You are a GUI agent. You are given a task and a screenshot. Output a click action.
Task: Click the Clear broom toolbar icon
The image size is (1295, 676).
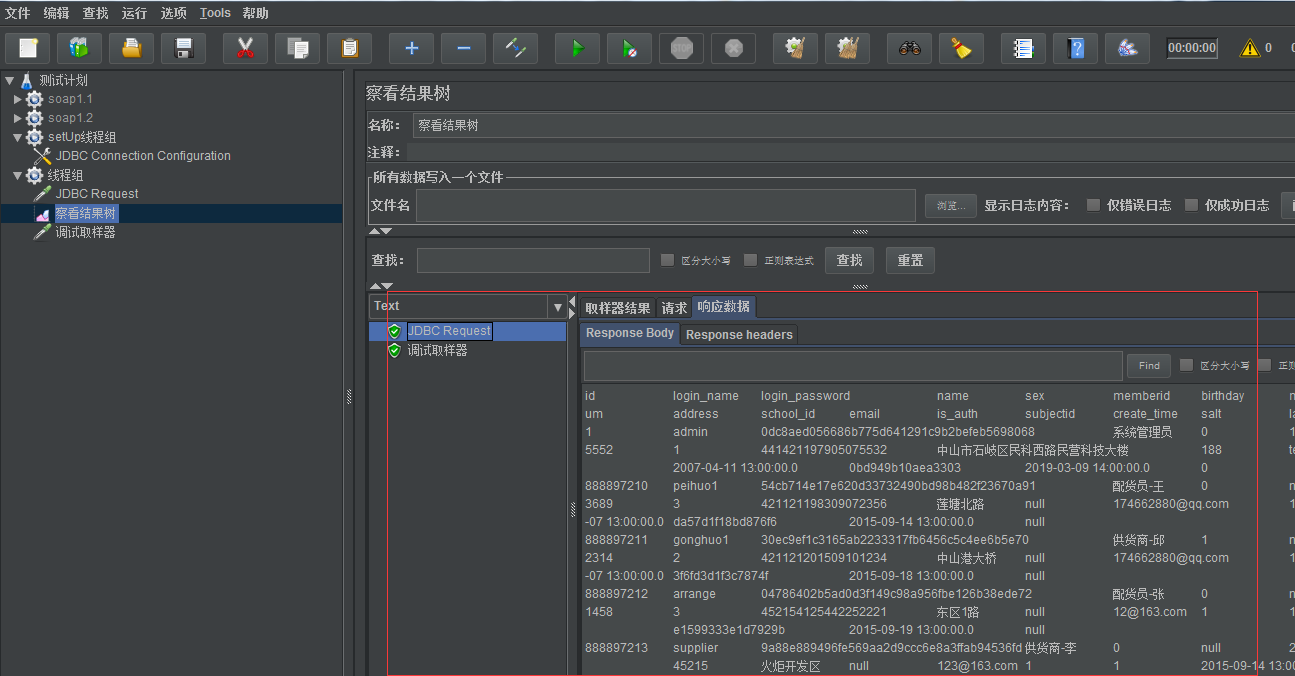coord(961,48)
